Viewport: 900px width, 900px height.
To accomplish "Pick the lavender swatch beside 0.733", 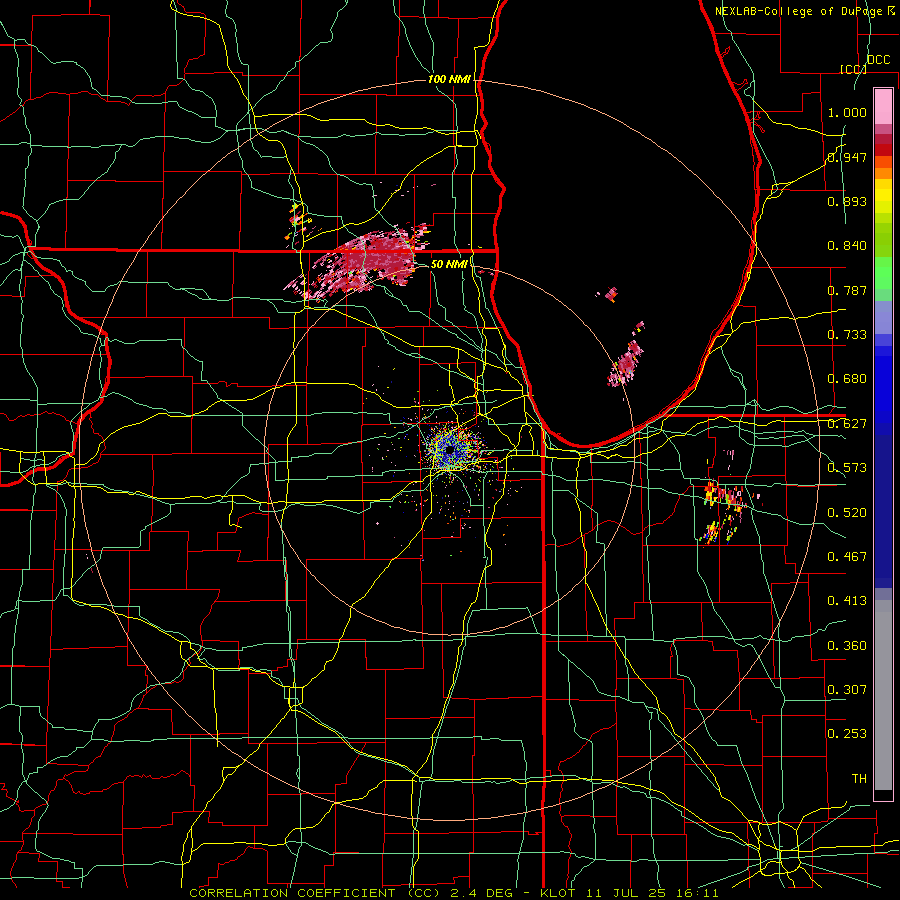I will pyautogui.click(x=883, y=317).
